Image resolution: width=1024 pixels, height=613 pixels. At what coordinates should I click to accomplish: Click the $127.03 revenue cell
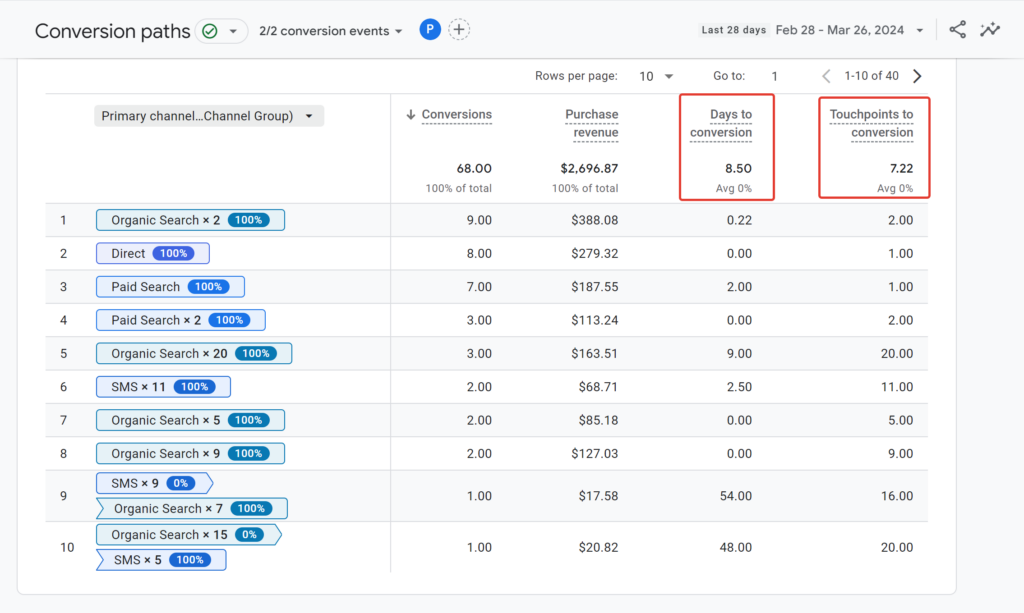[x=594, y=453]
